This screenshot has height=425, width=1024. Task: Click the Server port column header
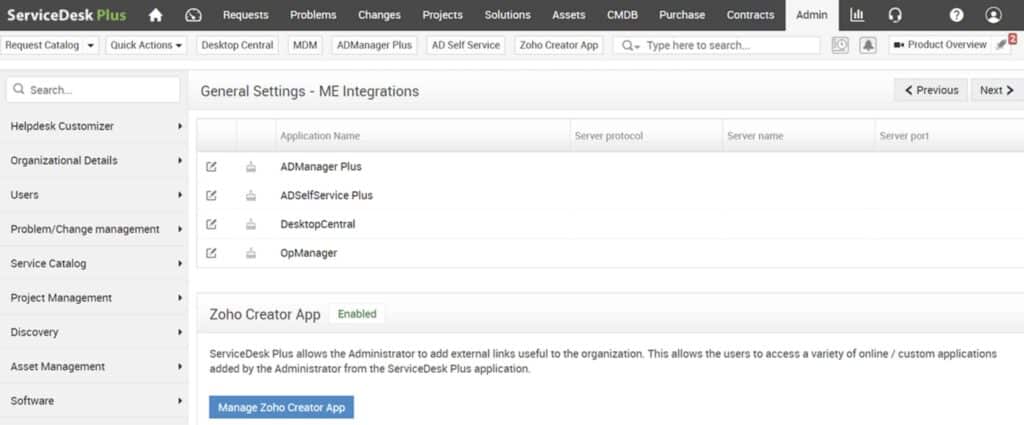click(x=904, y=136)
